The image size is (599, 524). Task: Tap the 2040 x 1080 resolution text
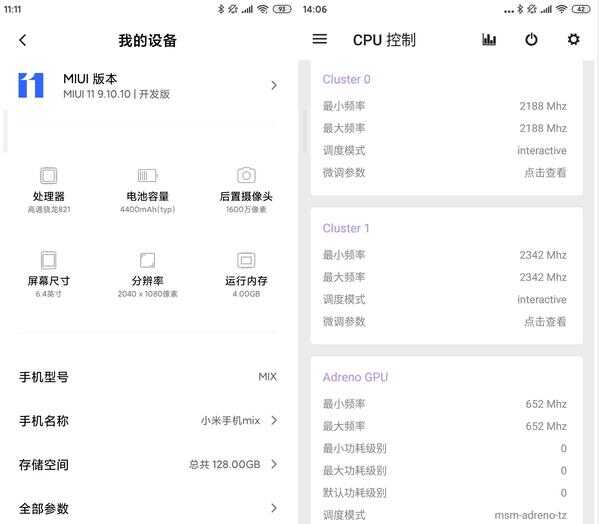click(147, 294)
